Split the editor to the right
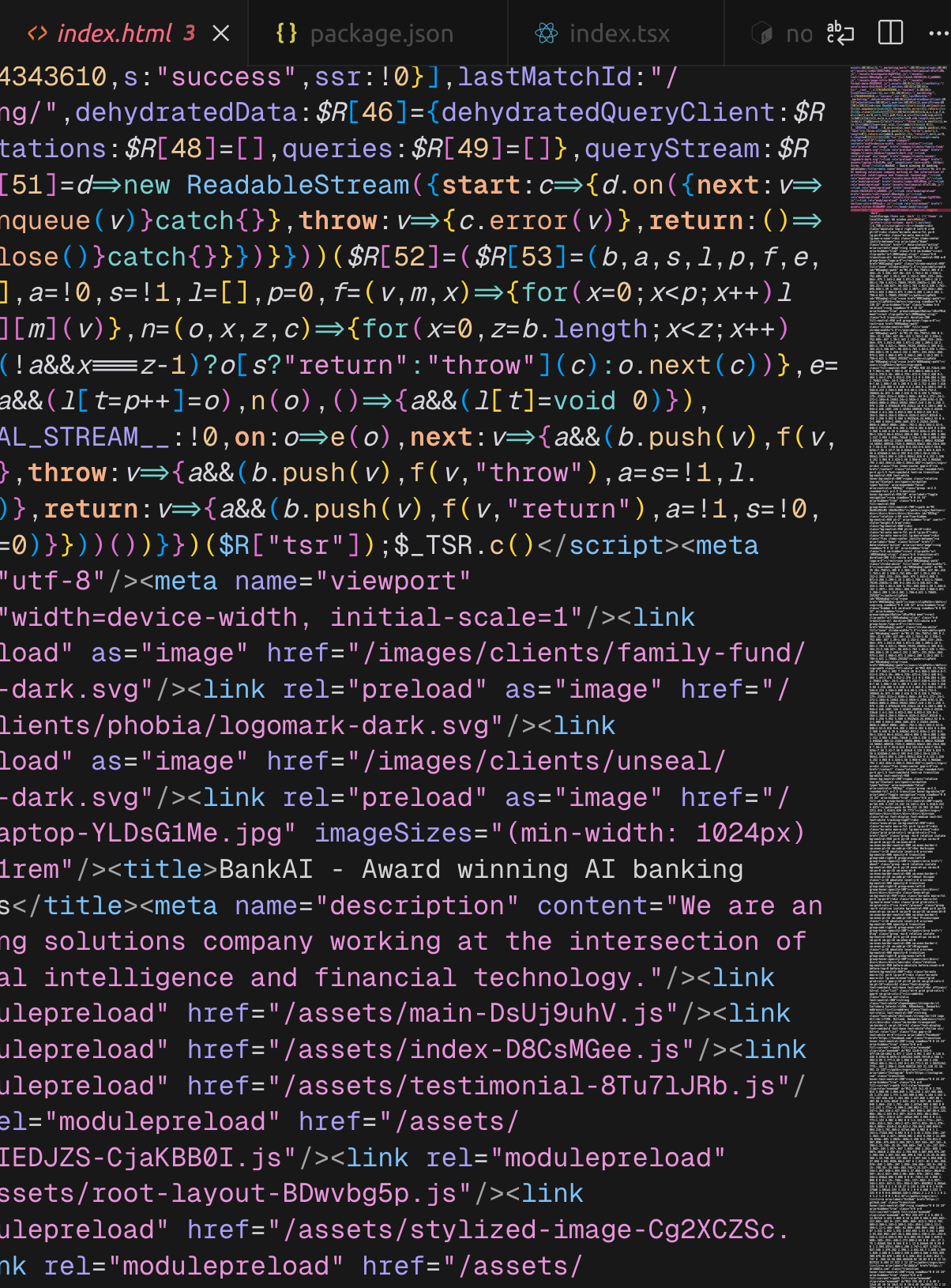This screenshot has width=951, height=1288. click(890, 33)
